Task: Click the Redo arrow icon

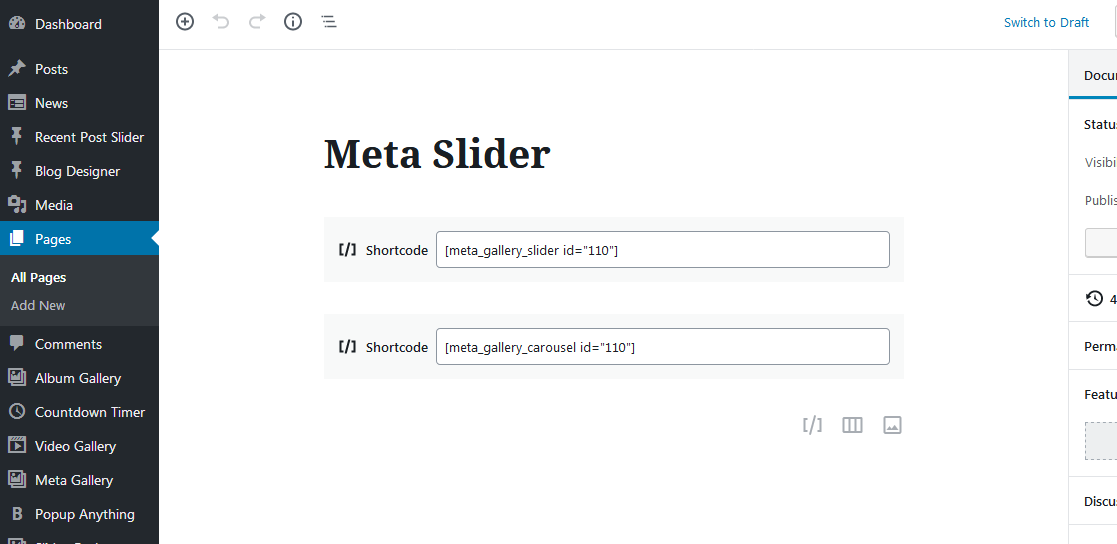Action: coord(257,22)
